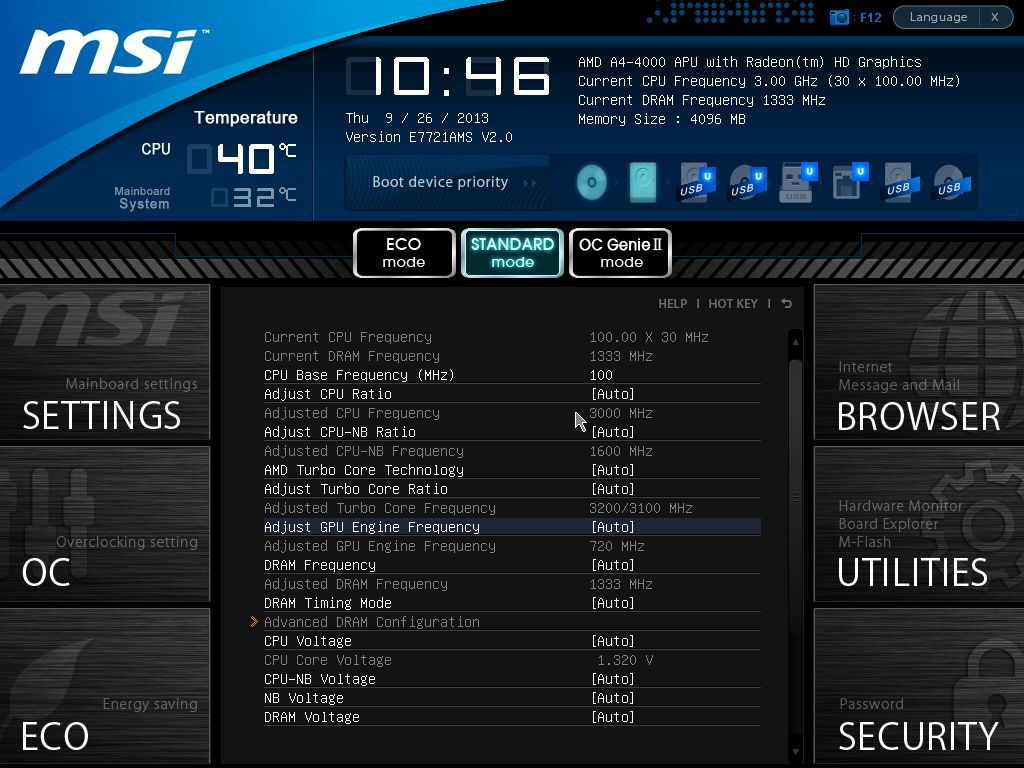1024x768 pixels.
Task: Click the Adjusted GPU Engine Frequency 720 MHz row
Action: coord(512,546)
